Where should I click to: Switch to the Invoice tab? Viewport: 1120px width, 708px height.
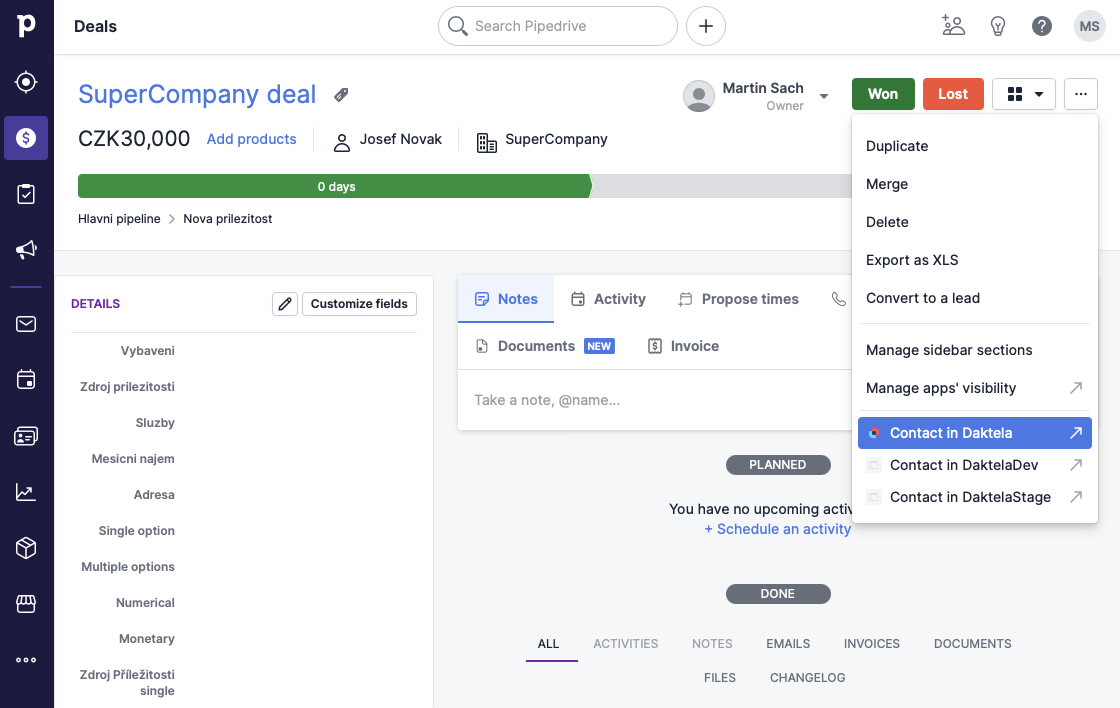[683, 345]
